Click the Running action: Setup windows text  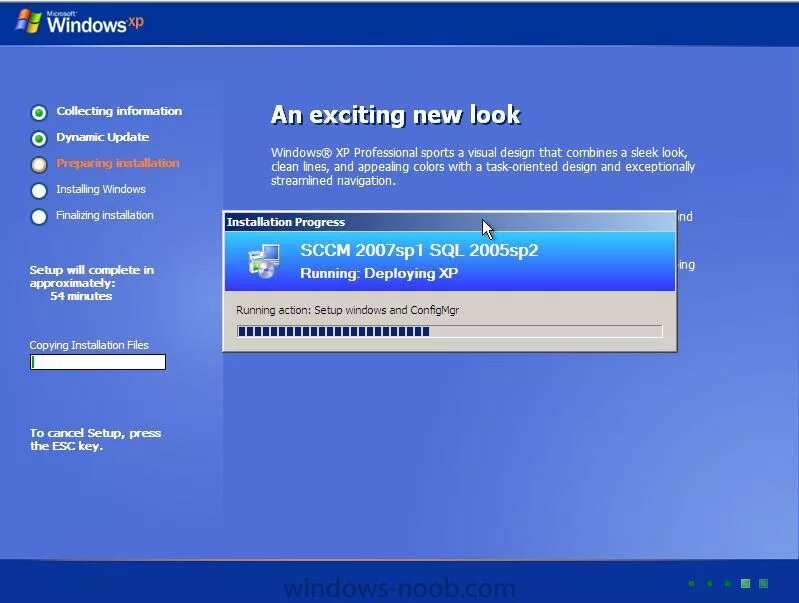348,310
